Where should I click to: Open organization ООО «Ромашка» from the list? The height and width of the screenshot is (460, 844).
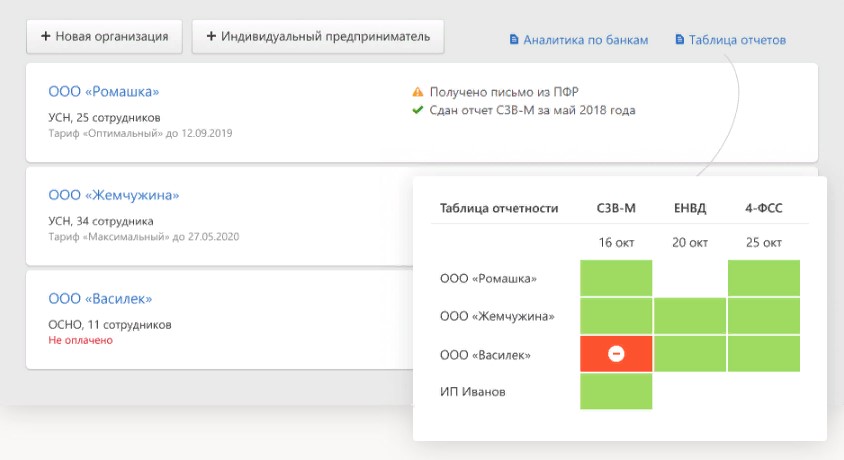[x=104, y=91]
